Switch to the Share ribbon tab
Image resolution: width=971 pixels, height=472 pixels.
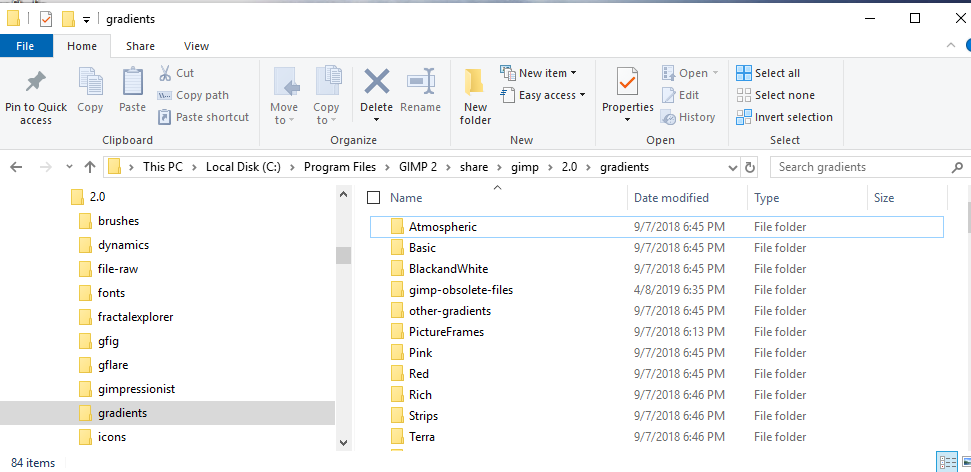coord(141,46)
